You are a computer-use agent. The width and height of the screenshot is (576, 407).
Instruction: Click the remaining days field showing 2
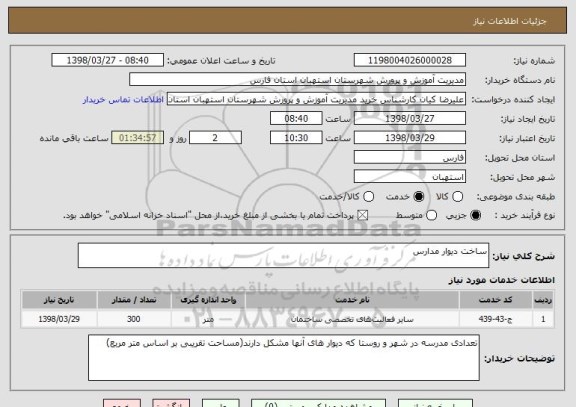(x=215, y=138)
